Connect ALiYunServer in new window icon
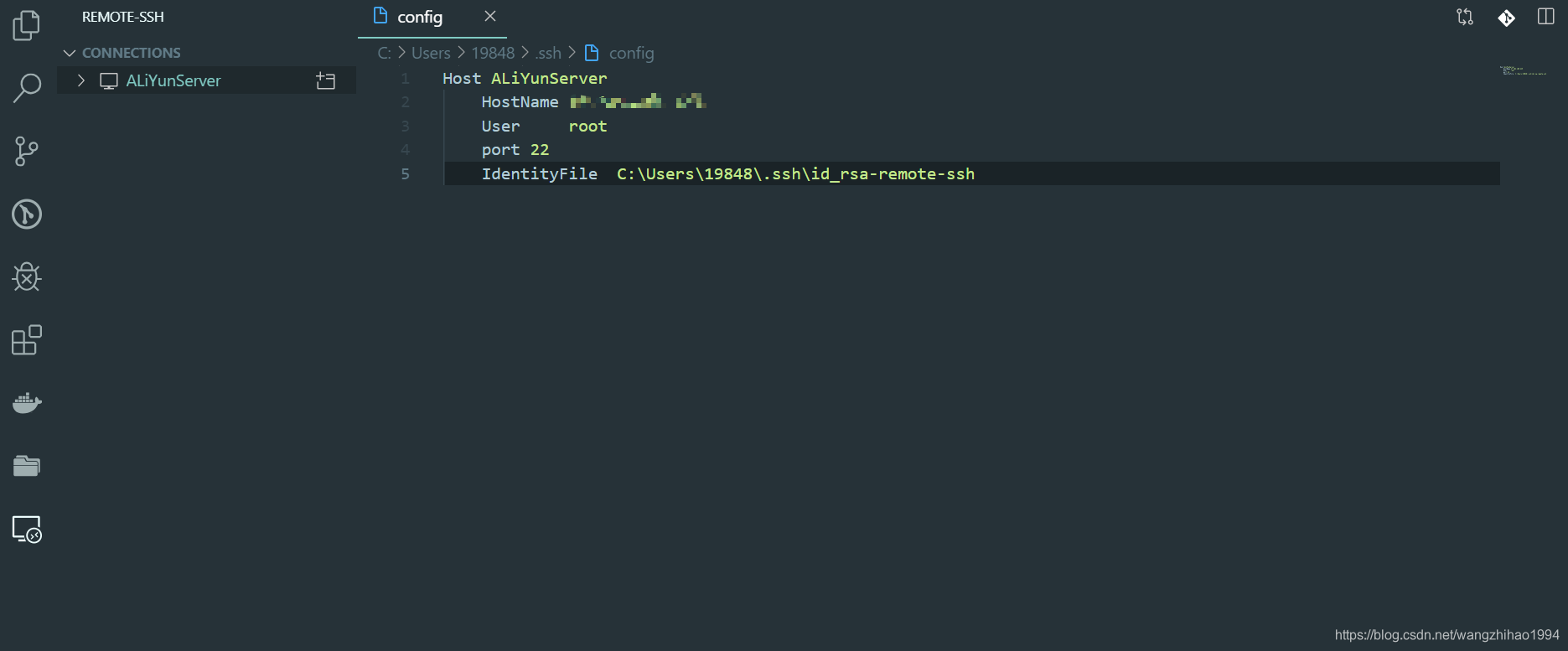 pos(325,80)
